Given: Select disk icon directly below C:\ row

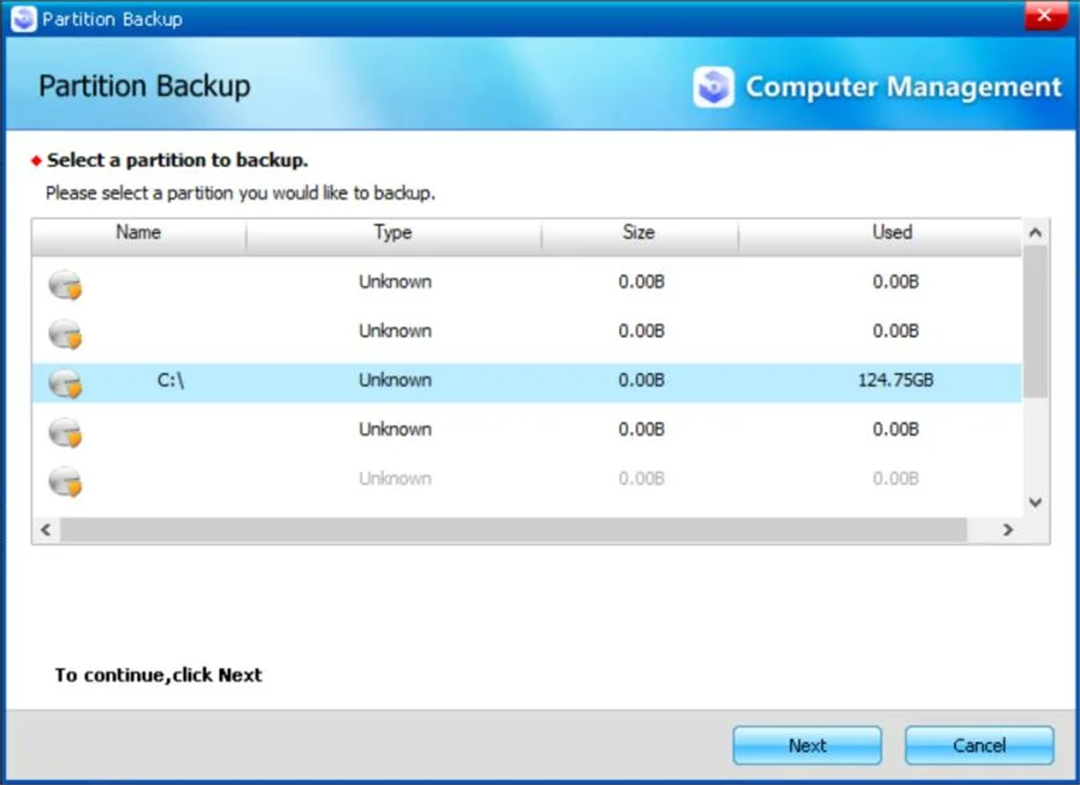Looking at the screenshot, I should (x=65, y=432).
